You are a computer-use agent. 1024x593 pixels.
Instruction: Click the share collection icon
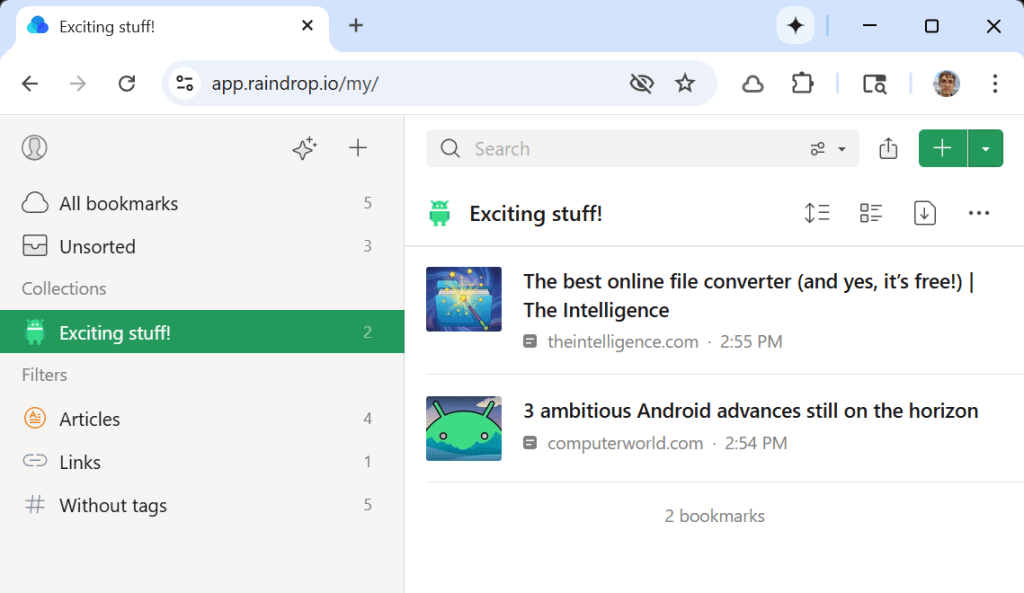[888, 149]
